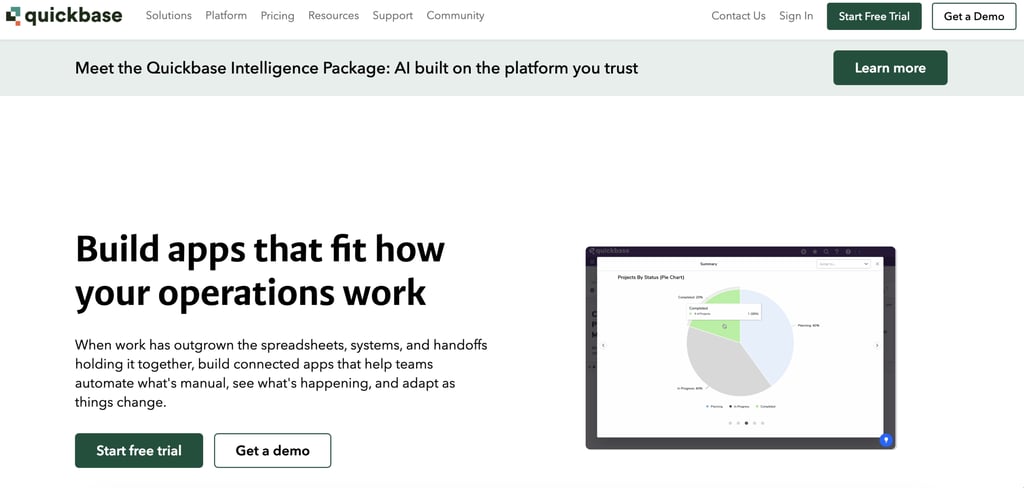Click the header Get a Demo button
Screen dimensions: 1024x488
coord(974,16)
